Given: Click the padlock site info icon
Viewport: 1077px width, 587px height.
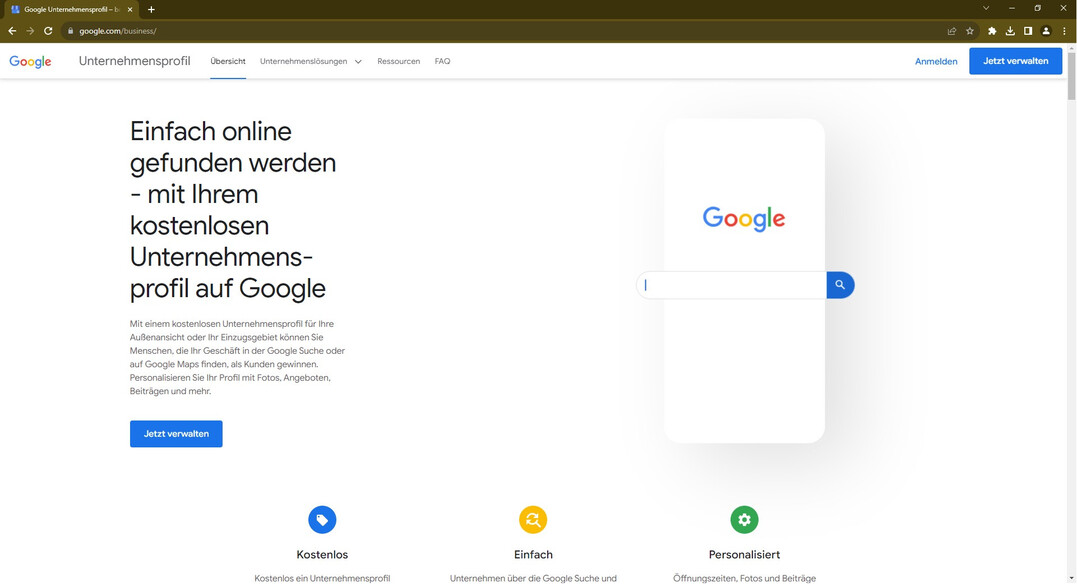Looking at the screenshot, I should click(x=70, y=31).
